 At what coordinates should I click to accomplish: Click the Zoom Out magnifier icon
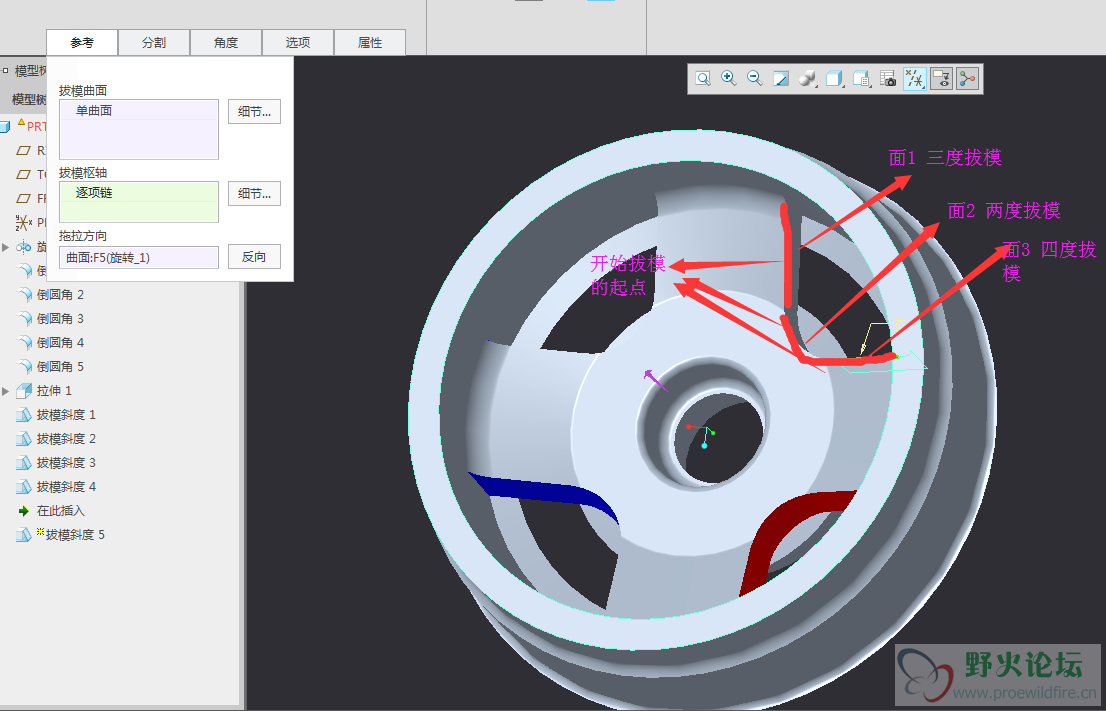pyautogui.click(x=755, y=79)
